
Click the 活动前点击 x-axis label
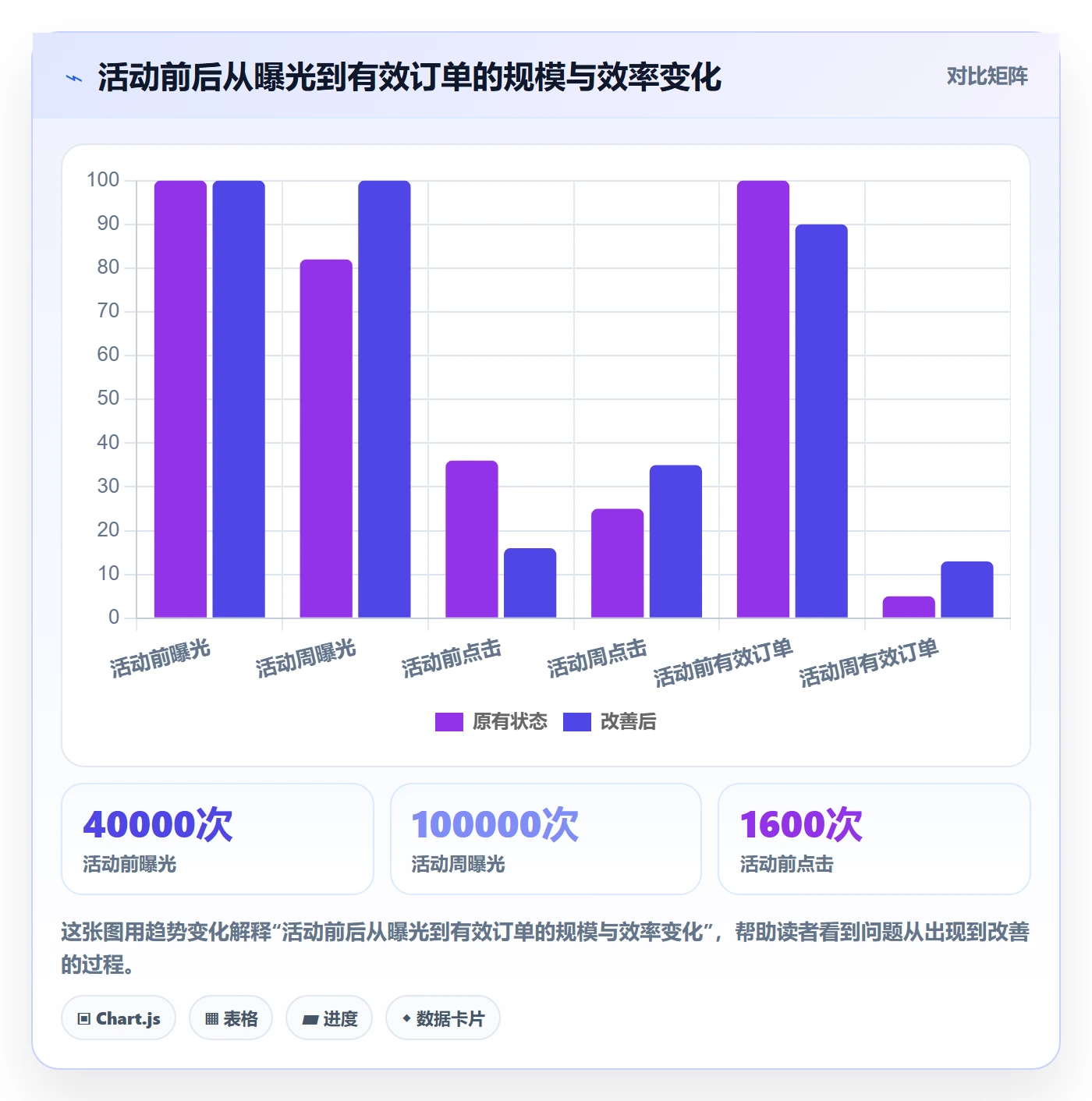point(452,659)
